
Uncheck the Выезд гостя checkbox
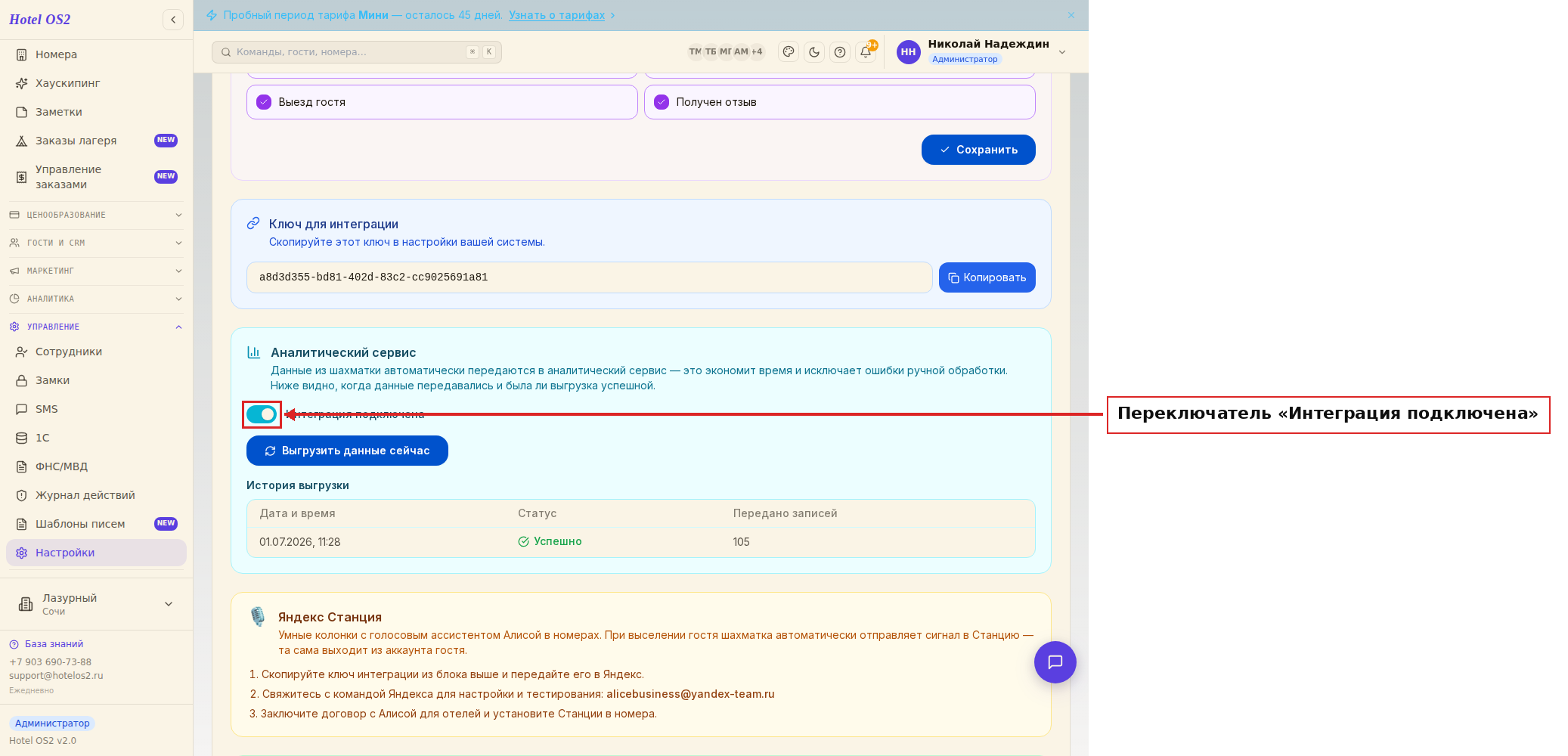pos(264,102)
